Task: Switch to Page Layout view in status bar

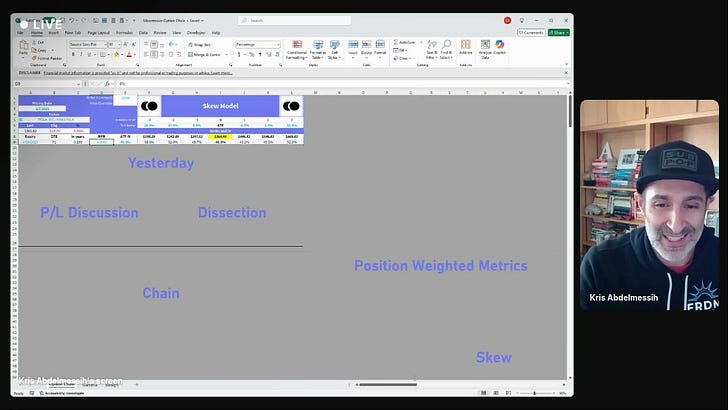Action: coord(496,393)
